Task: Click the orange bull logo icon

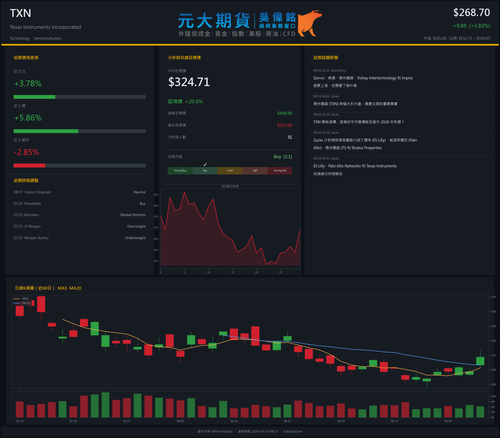Action: pos(310,23)
